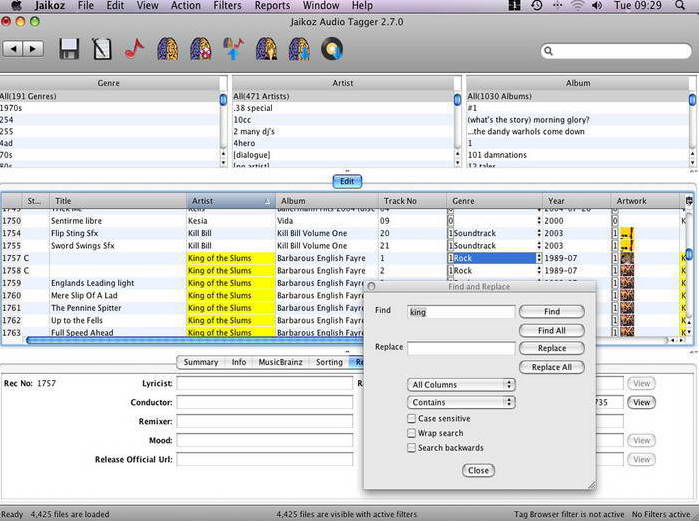Screen dimensions: 699x521
Task: Save changes with the floppy disk icon
Action: (x=69, y=49)
